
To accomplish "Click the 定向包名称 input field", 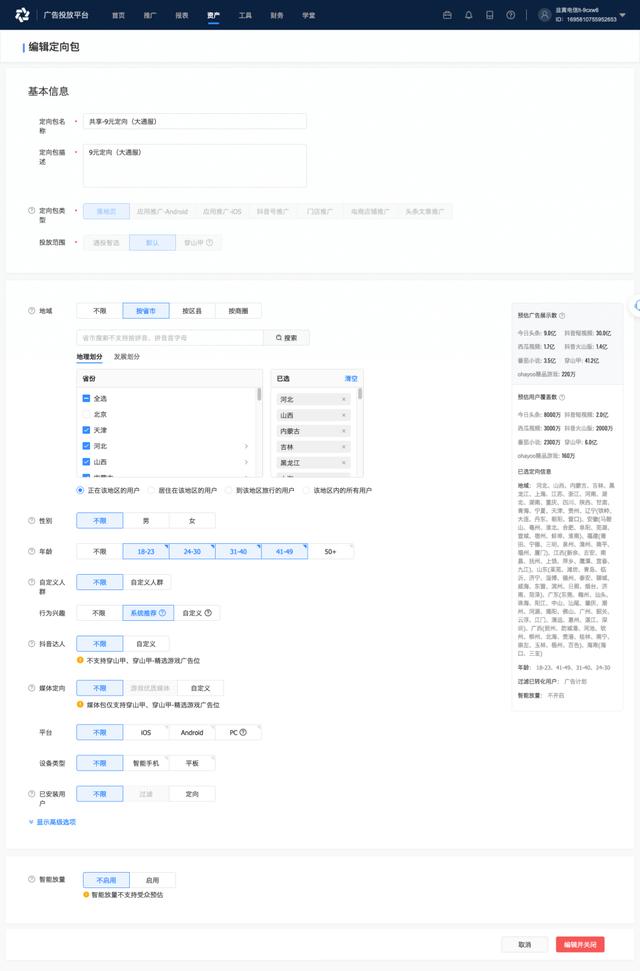I will click(194, 121).
